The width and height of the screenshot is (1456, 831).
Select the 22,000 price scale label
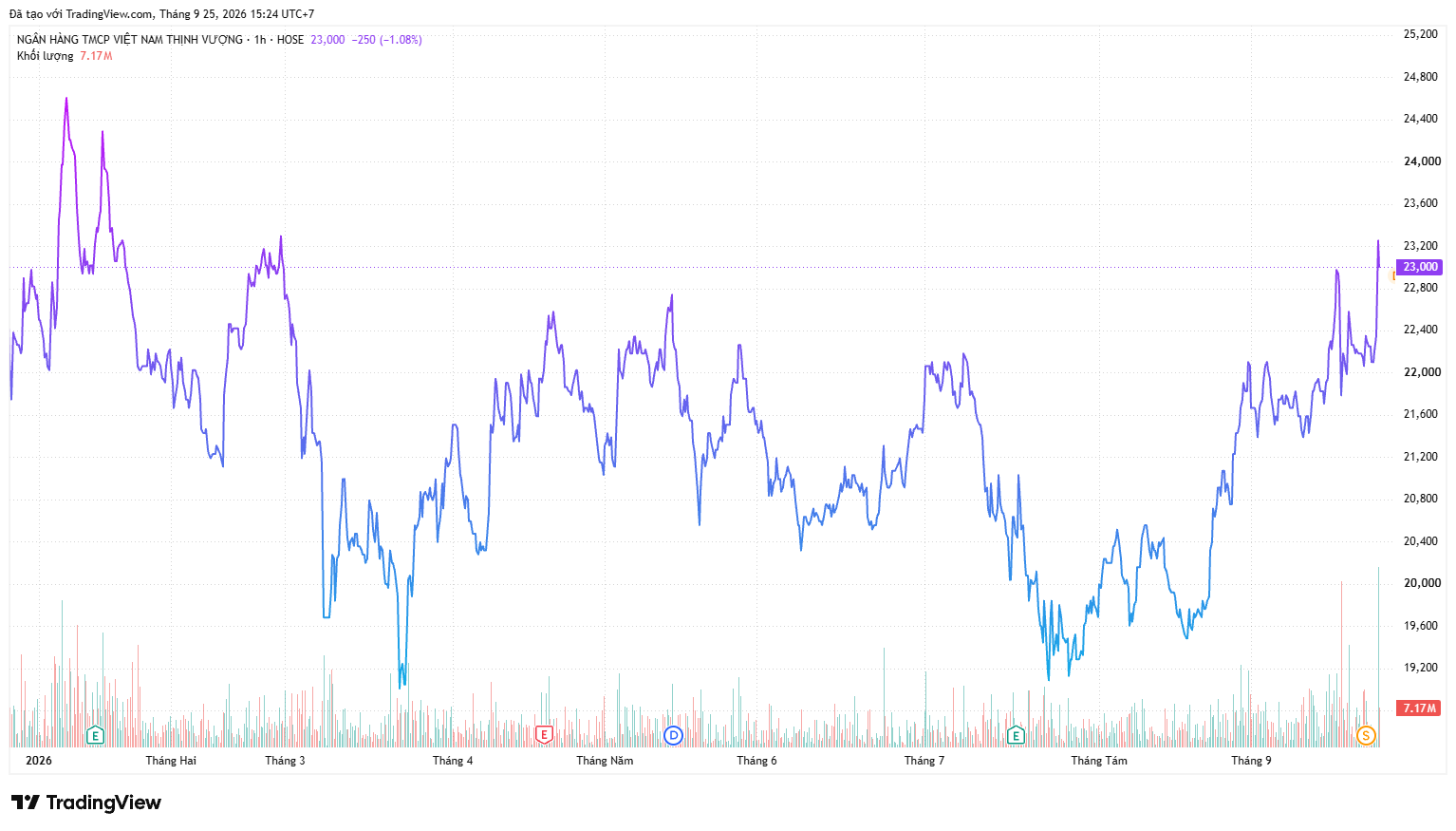(1422, 372)
